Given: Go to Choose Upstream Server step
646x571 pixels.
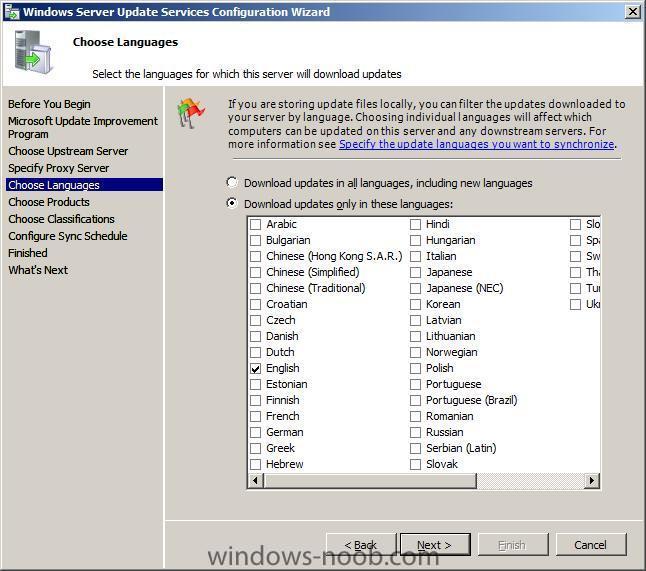Looking at the screenshot, I should click(68, 151).
